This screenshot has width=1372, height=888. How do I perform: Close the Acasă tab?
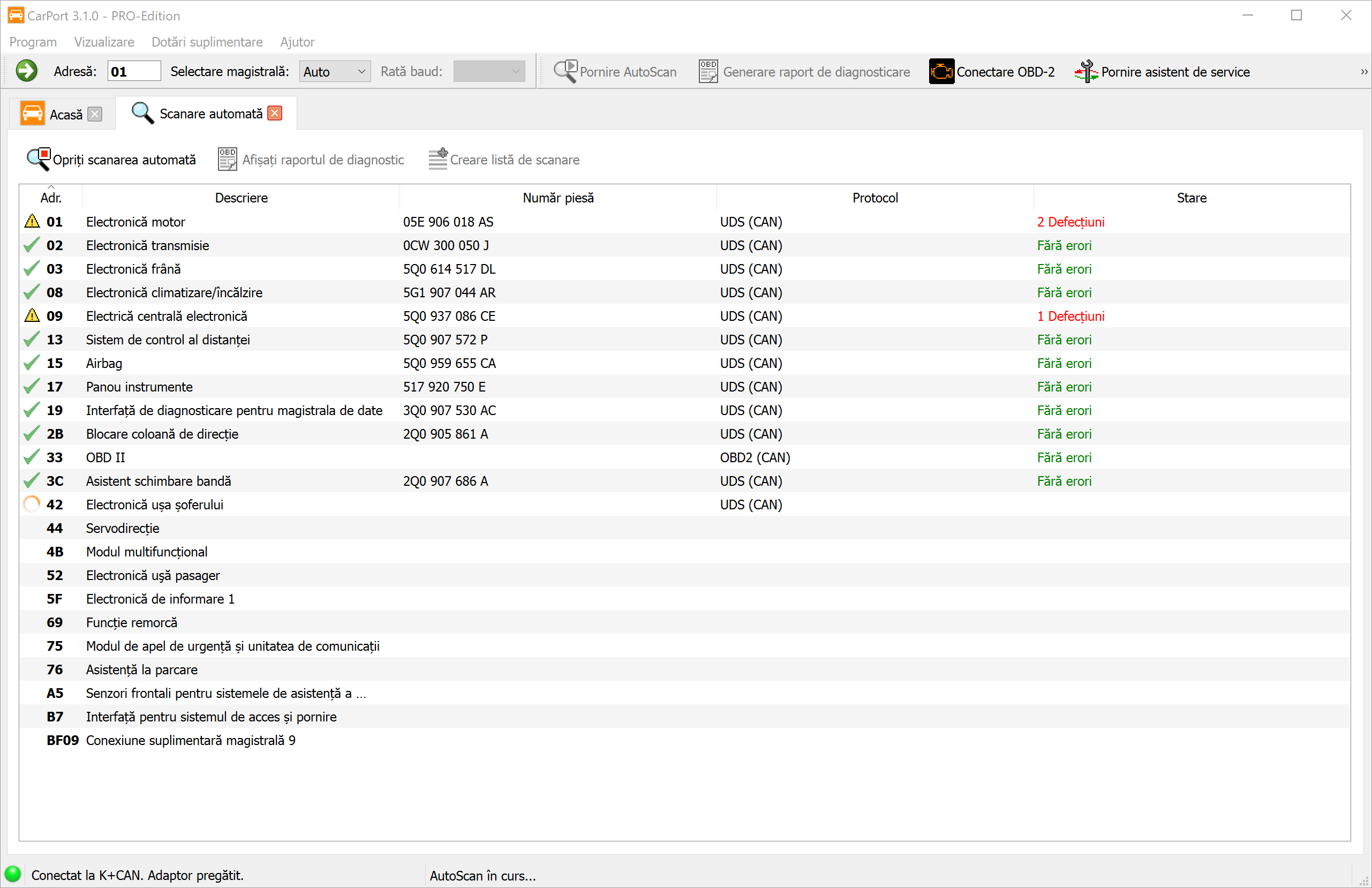click(x=95, y=114)
